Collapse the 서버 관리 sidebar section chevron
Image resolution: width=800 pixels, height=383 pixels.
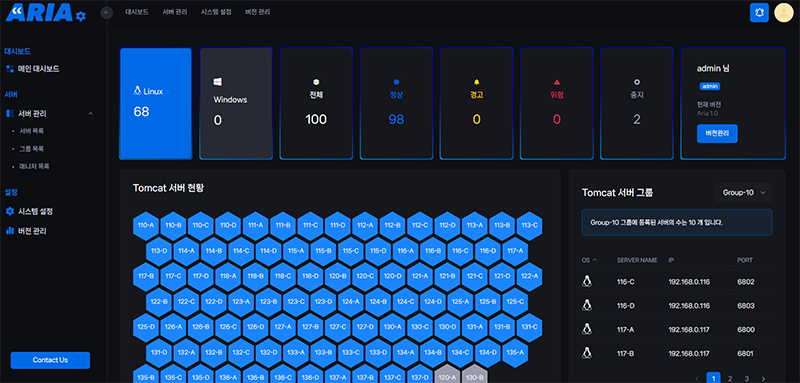pyautogui.click(x=91, y=113)
